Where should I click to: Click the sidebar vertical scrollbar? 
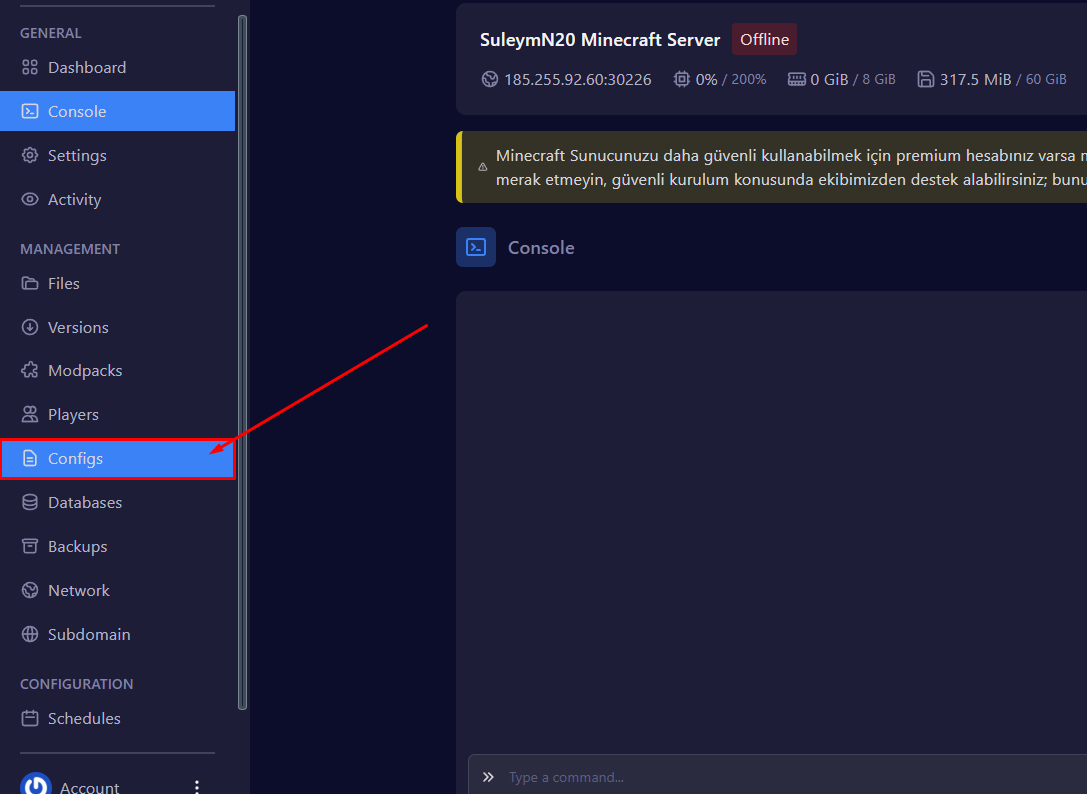(x=242, y=362)
